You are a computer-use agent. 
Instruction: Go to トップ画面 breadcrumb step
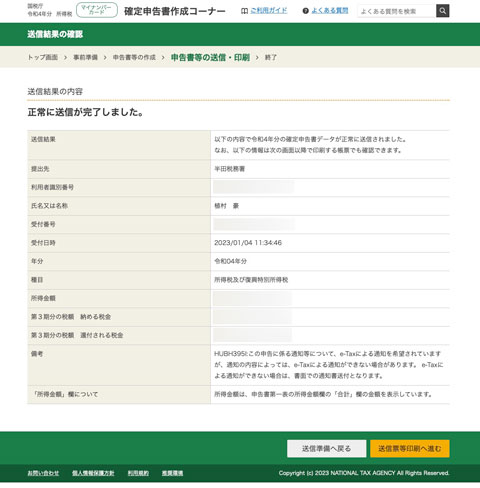(43, 57)
